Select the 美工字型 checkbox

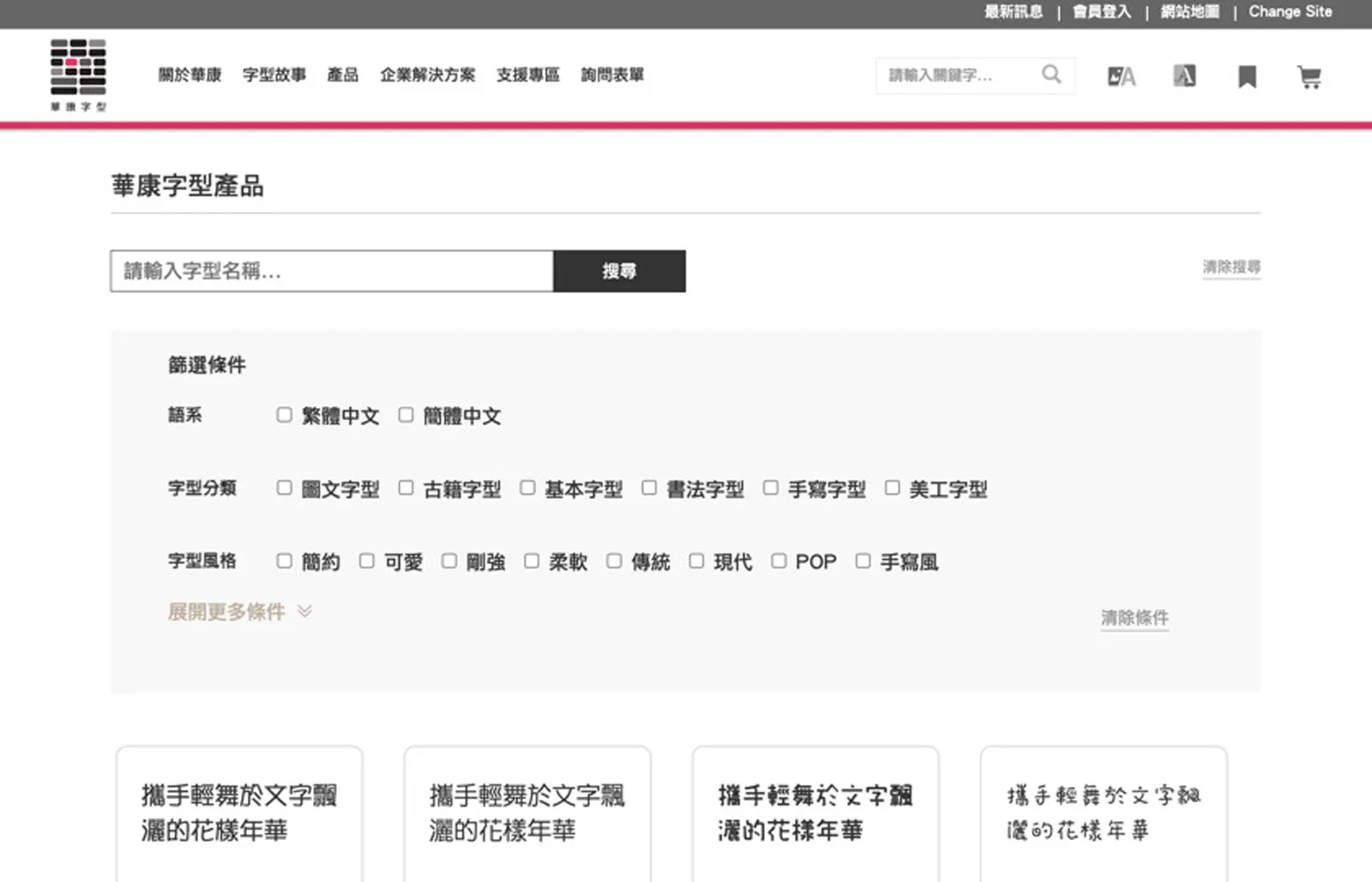click(x=893, y=488)
